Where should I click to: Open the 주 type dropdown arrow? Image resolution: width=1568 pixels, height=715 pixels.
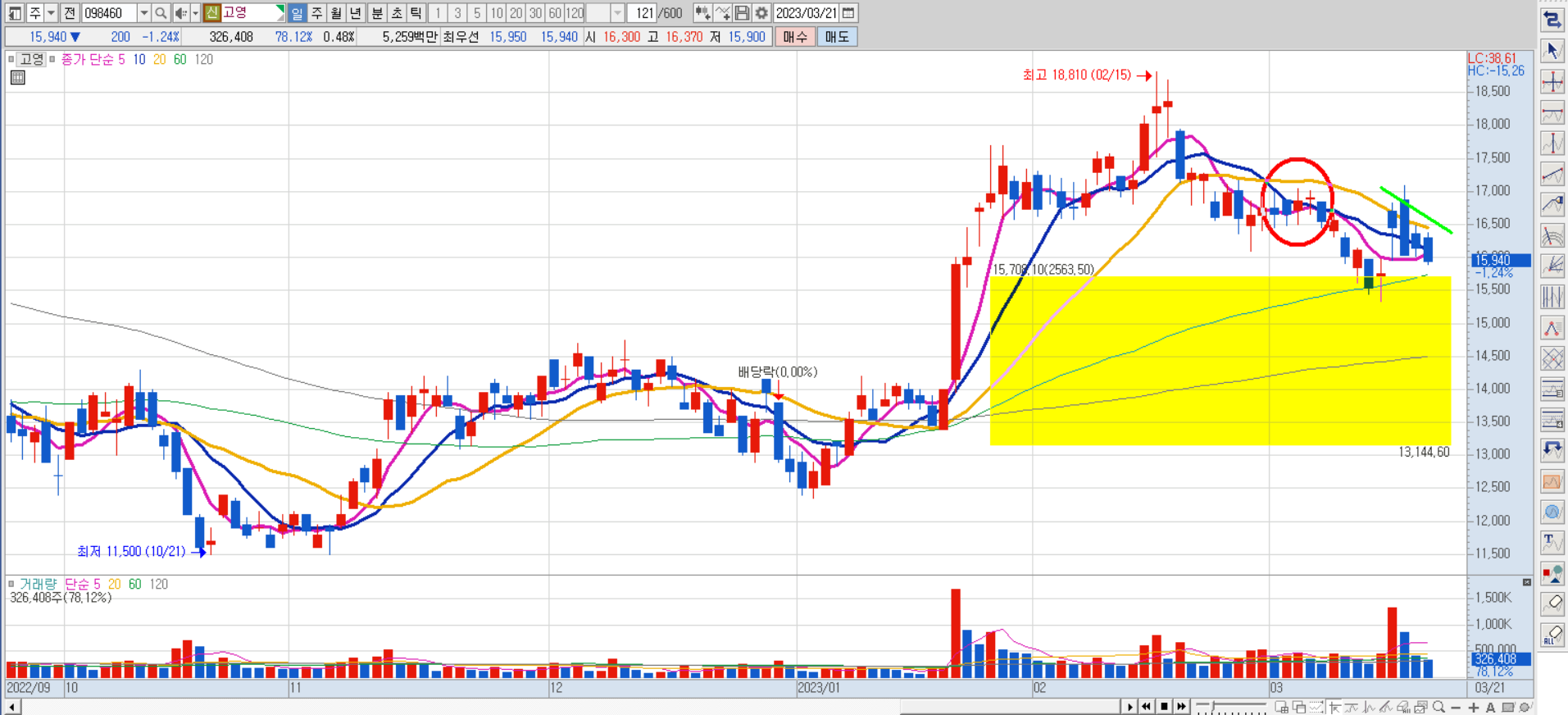(x=51, y=13)
